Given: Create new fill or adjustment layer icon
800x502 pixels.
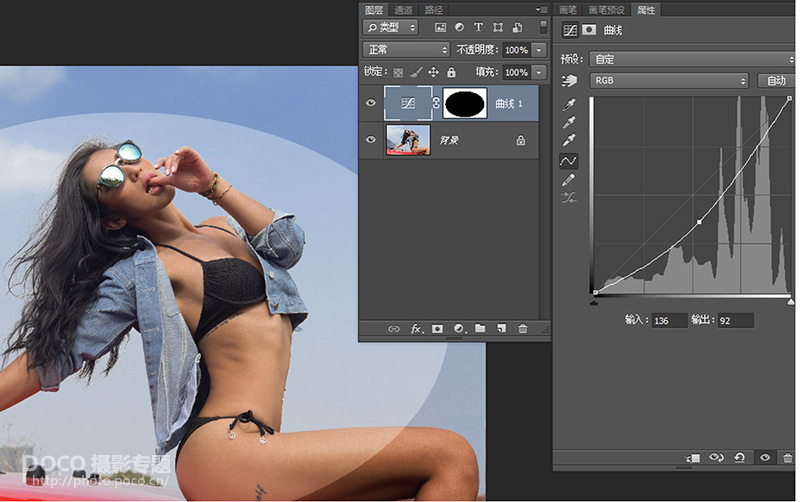Looking at the screenshot, I should pyautogui.click(x=459, y=329).
